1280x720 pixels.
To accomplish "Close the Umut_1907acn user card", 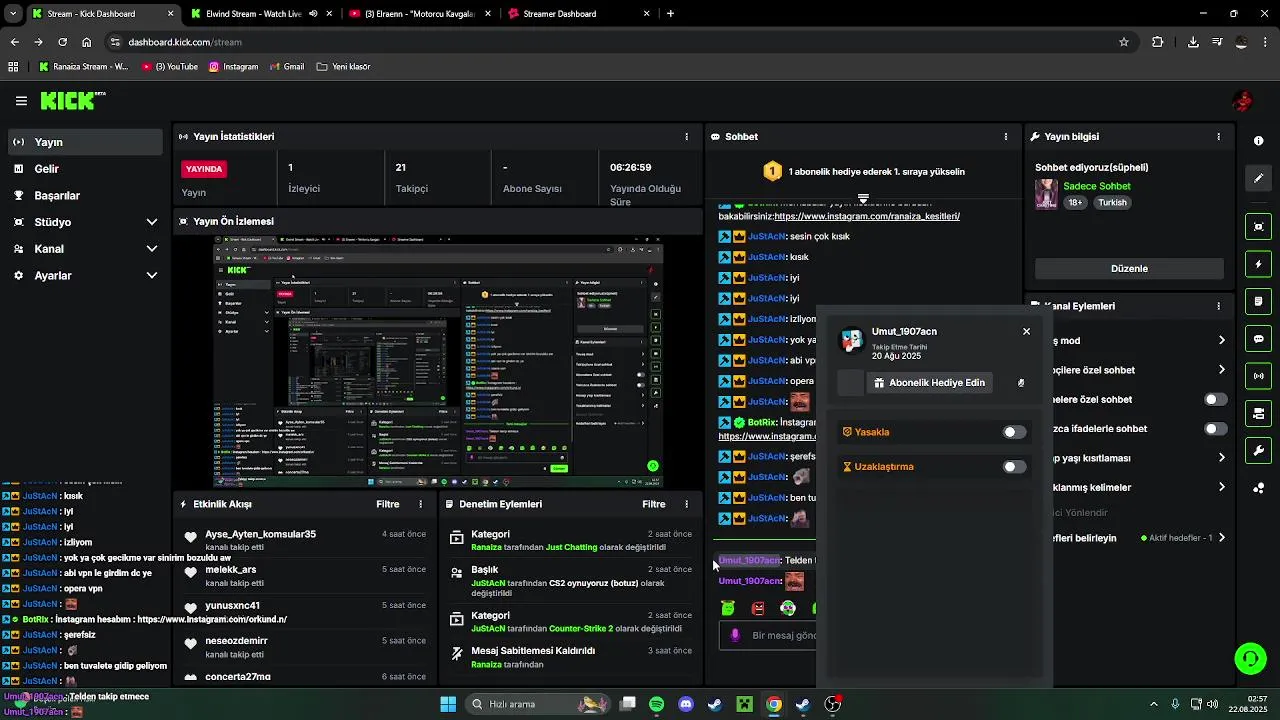I will (1026, 332).
